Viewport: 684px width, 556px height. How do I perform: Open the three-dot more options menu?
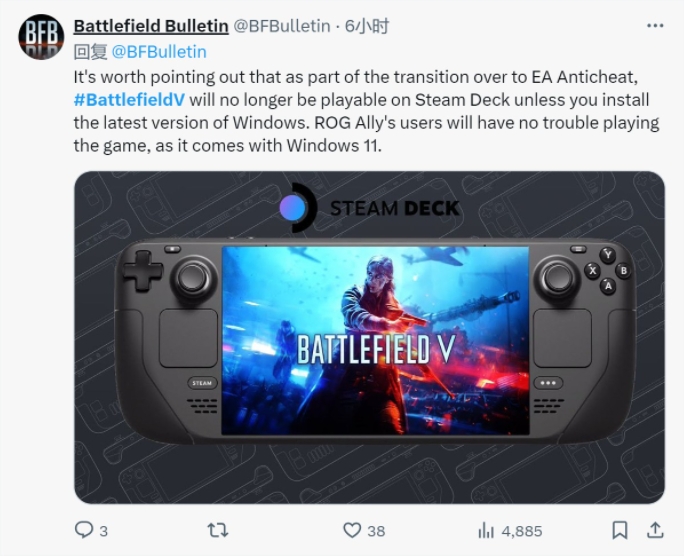[x=655, y=26]
